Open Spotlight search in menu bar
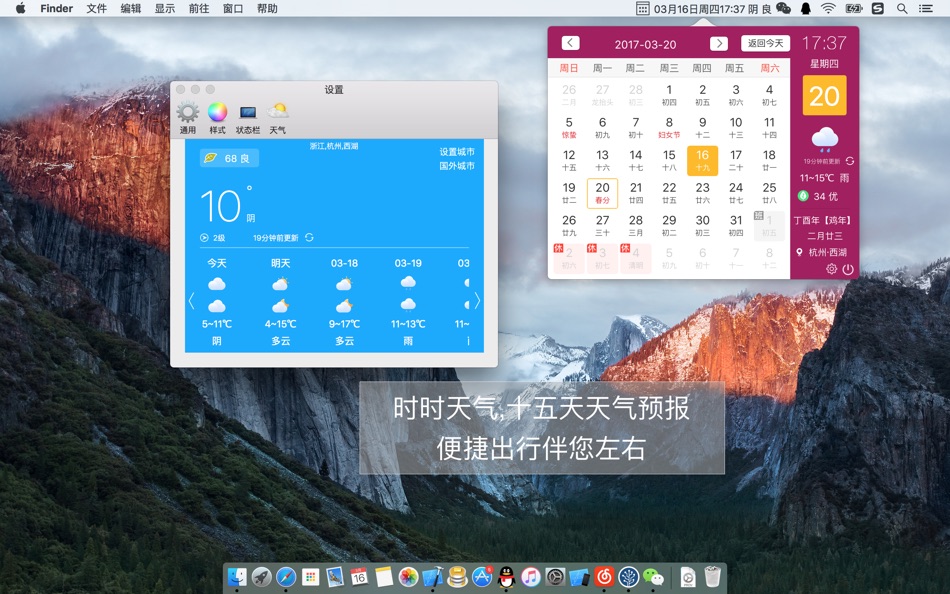Screen dimensions: 950x594 [902, 8]
